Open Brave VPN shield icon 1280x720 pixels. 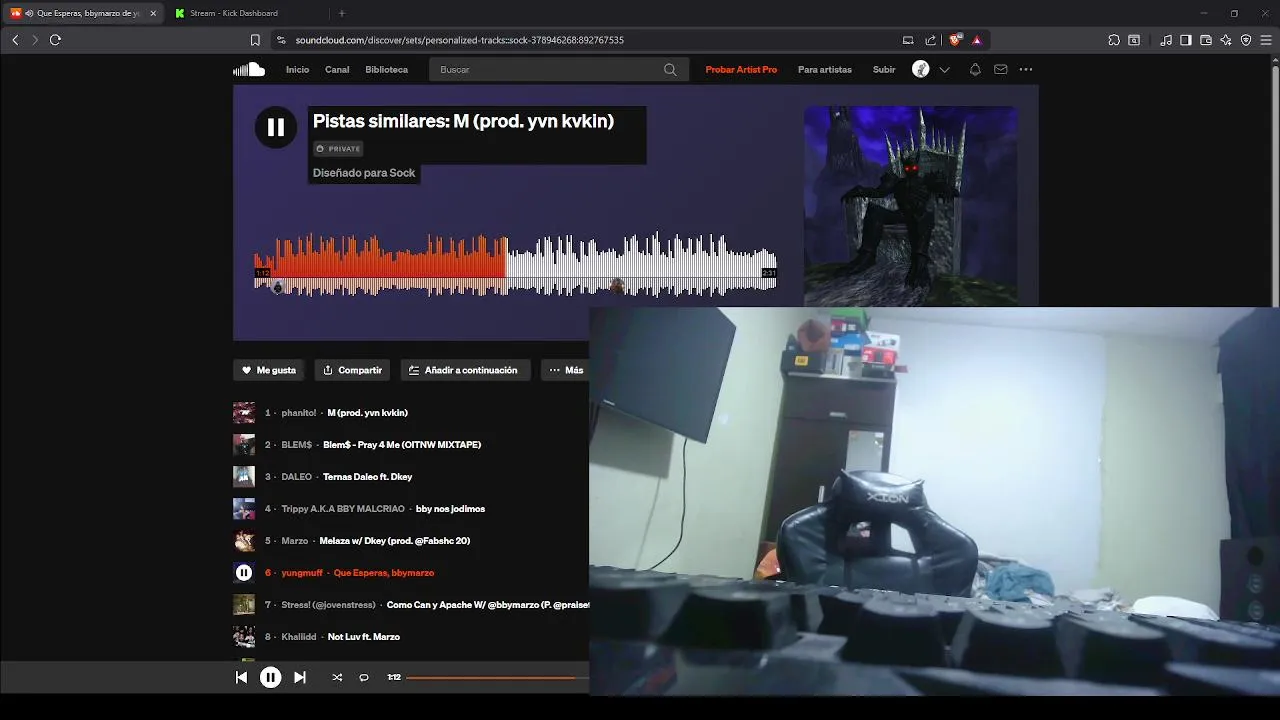1246,40
